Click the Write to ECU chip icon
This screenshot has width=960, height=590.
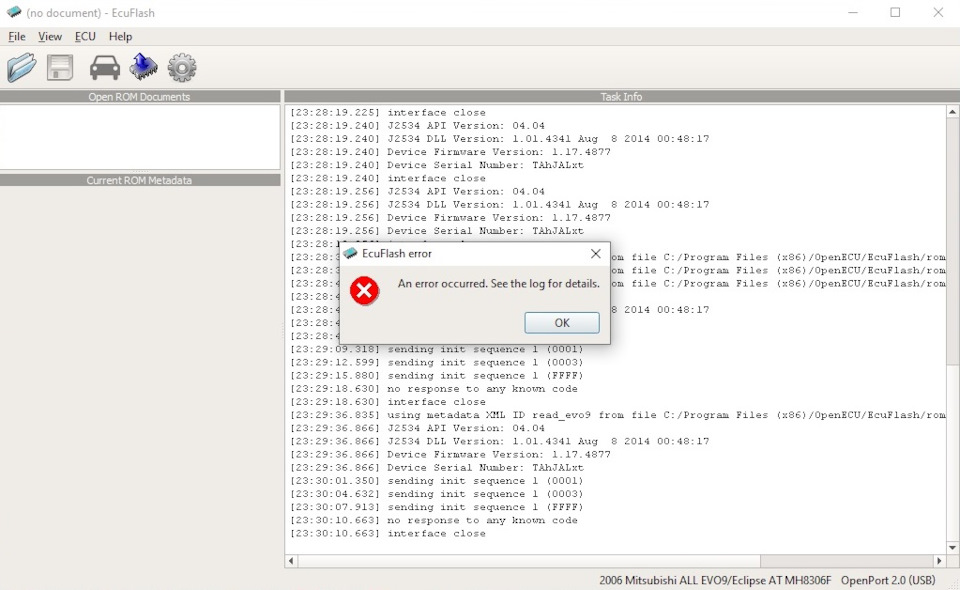[x=144, y=67]
